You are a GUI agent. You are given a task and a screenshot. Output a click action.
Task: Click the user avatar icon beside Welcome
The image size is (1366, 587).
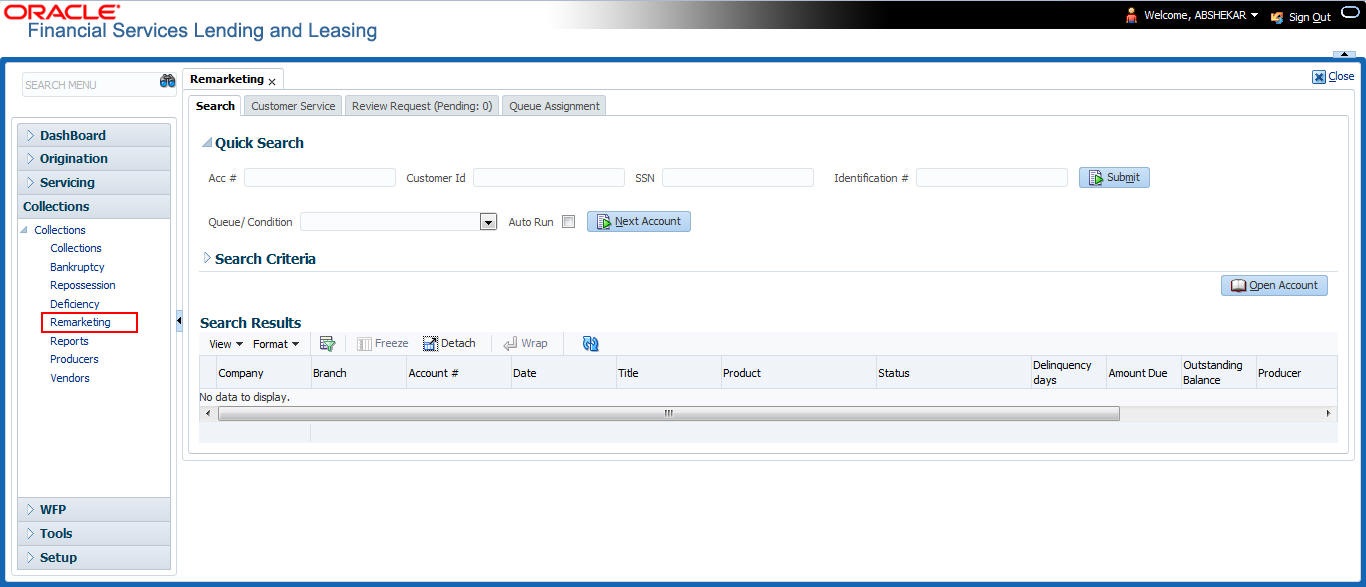click(x=1132, y=16)
